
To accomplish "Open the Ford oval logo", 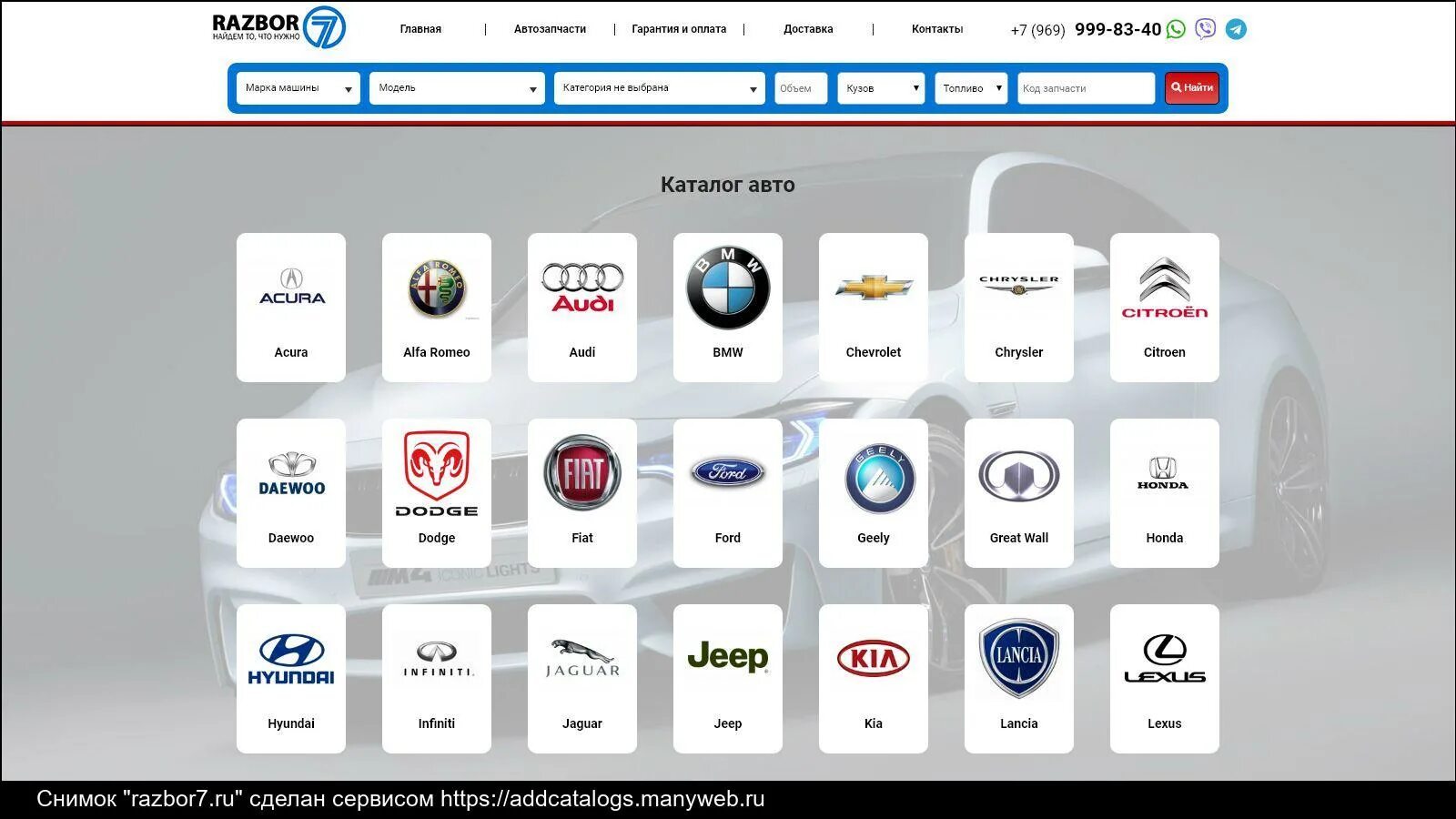I will coord(728,472).
